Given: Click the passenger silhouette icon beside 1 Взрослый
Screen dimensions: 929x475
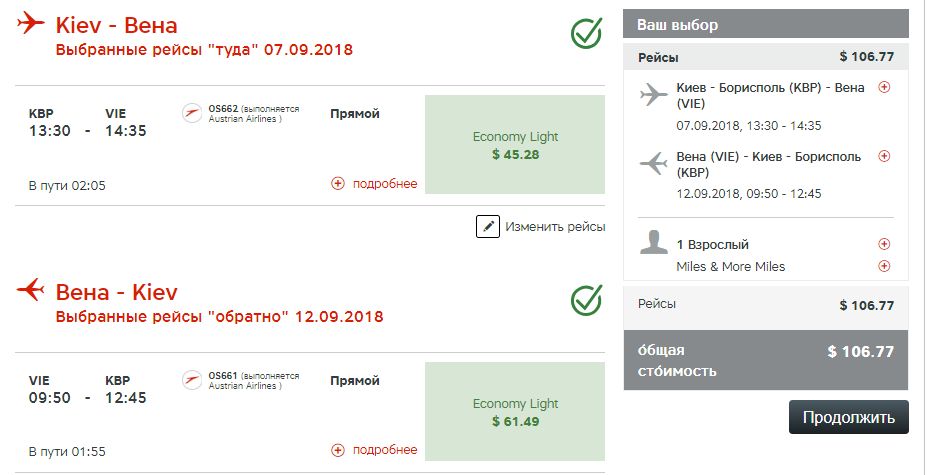Looking at the screenshot, I should pyautogui.click(x=653, y=244).
